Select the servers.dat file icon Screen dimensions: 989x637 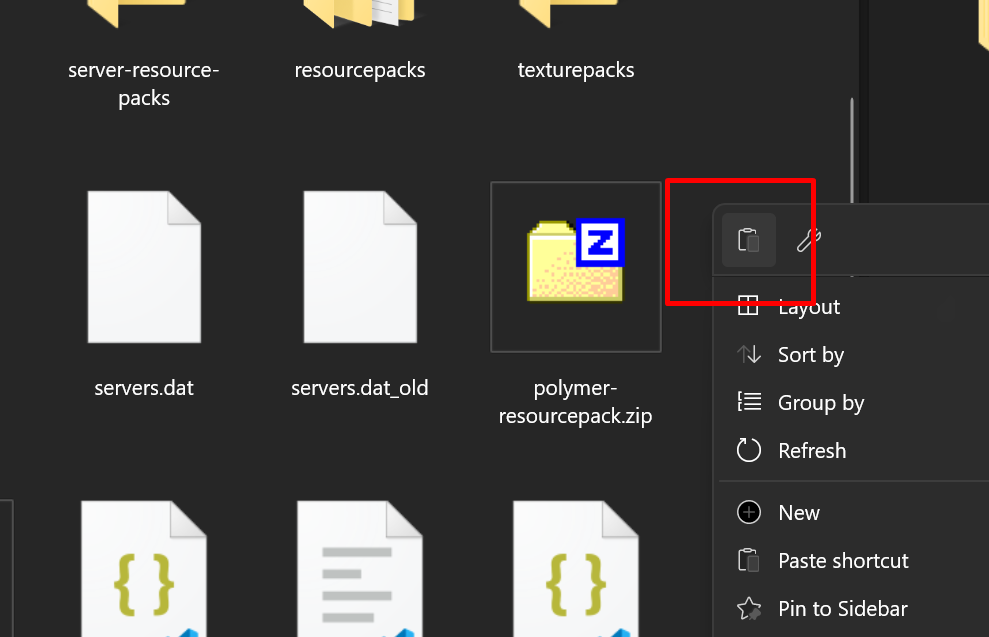pos(144,267)
